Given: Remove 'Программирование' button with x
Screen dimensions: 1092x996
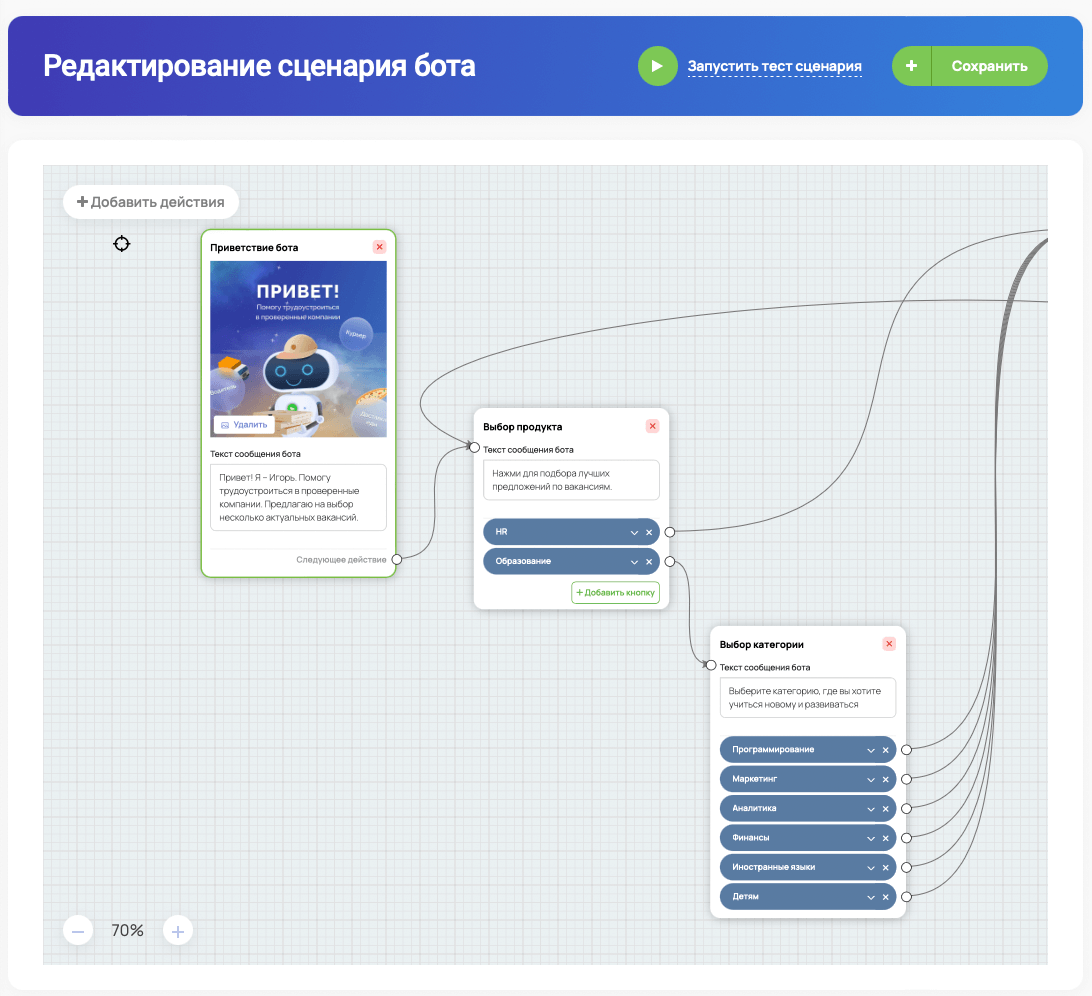Looking at the screenshot, I should [x=886, y=750].
